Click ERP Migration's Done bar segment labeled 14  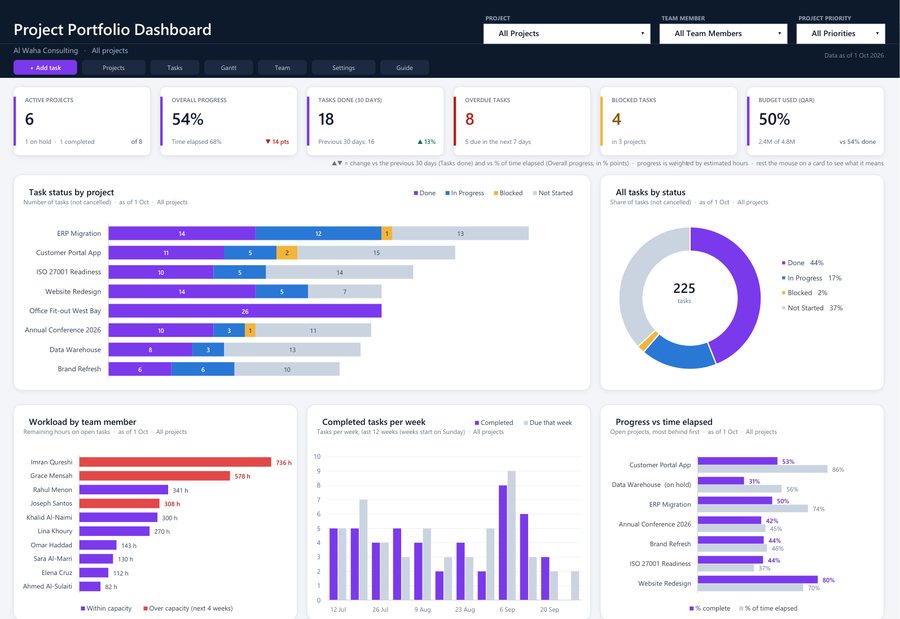(x=182, y=233)
